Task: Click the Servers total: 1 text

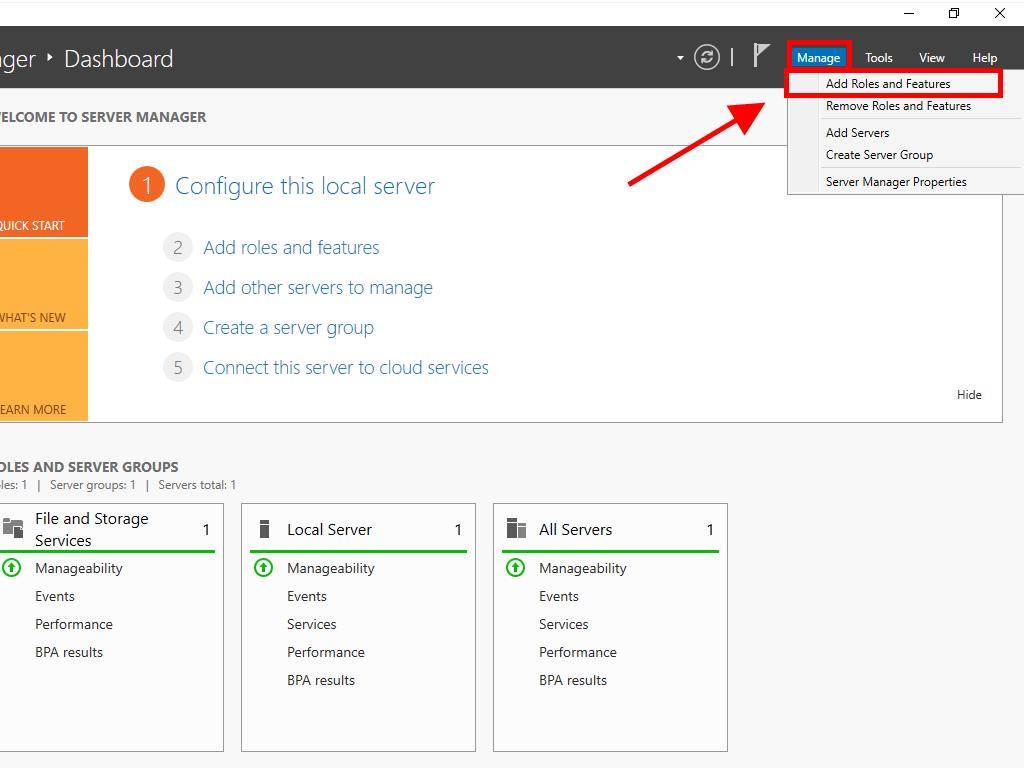Action: tap(197, 485)
